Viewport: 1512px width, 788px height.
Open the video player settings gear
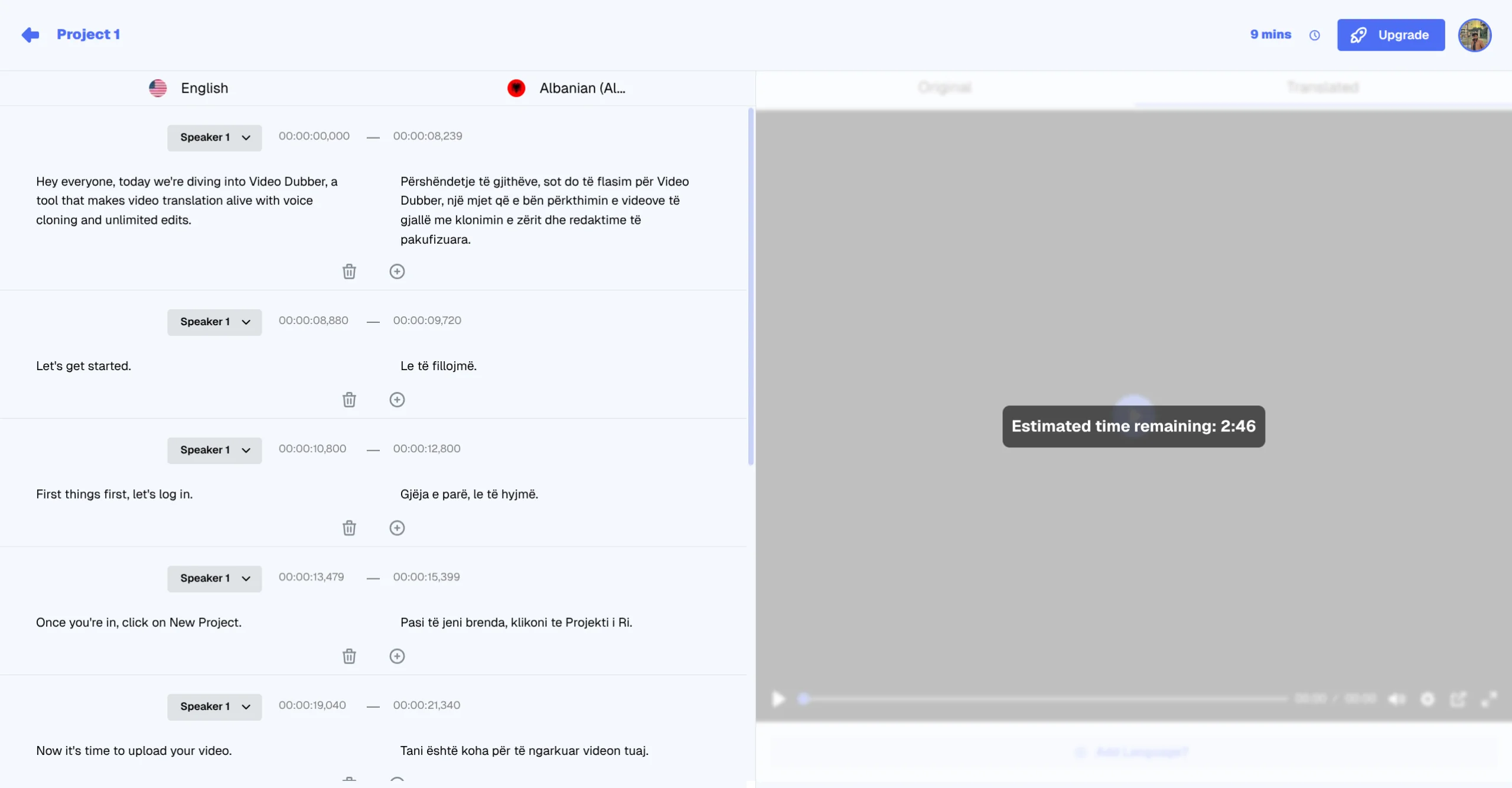click(1428, 699)
